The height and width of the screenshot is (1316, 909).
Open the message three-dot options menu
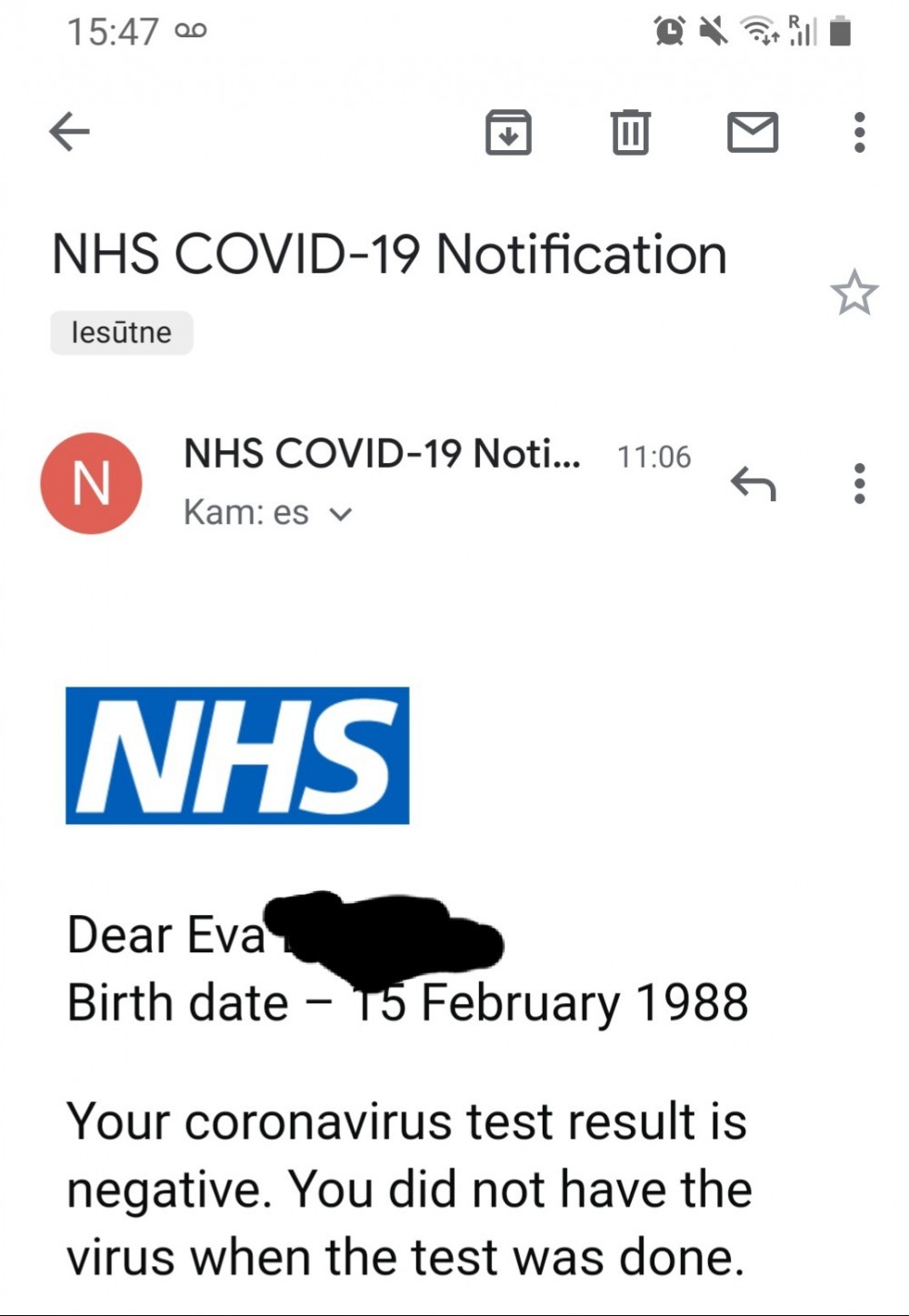pyautogui.click(x=859, y=483)
